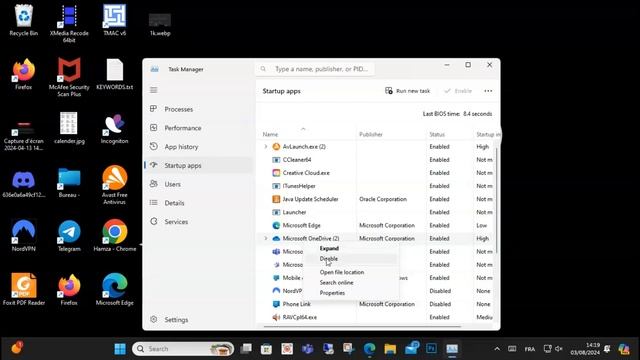Select calender.jpg on the desktop
This screenshot has width=640, height=360.
coord(69,128)
